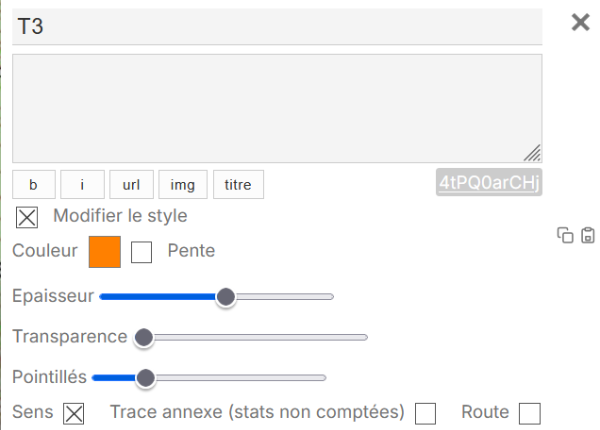Screen dimensions: 600x430
Task: Click the Transparence slider handle
Action: pos(144,338)
